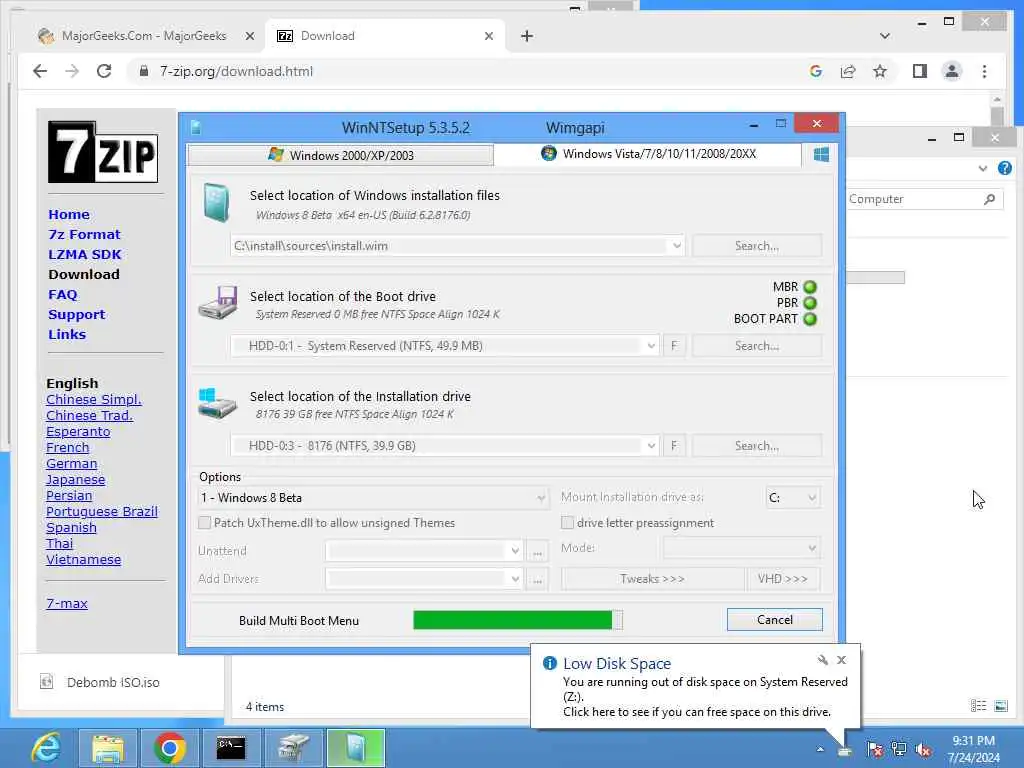Click the Low Disk Space notification text
This screenshot has height=768, width=1024.
point(705,697)
